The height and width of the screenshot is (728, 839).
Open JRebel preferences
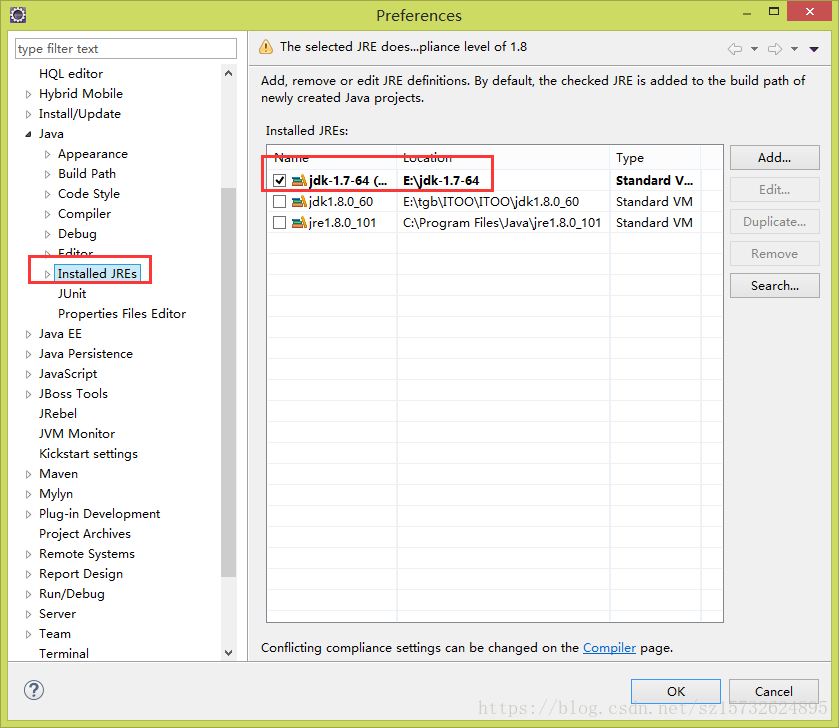58,413
